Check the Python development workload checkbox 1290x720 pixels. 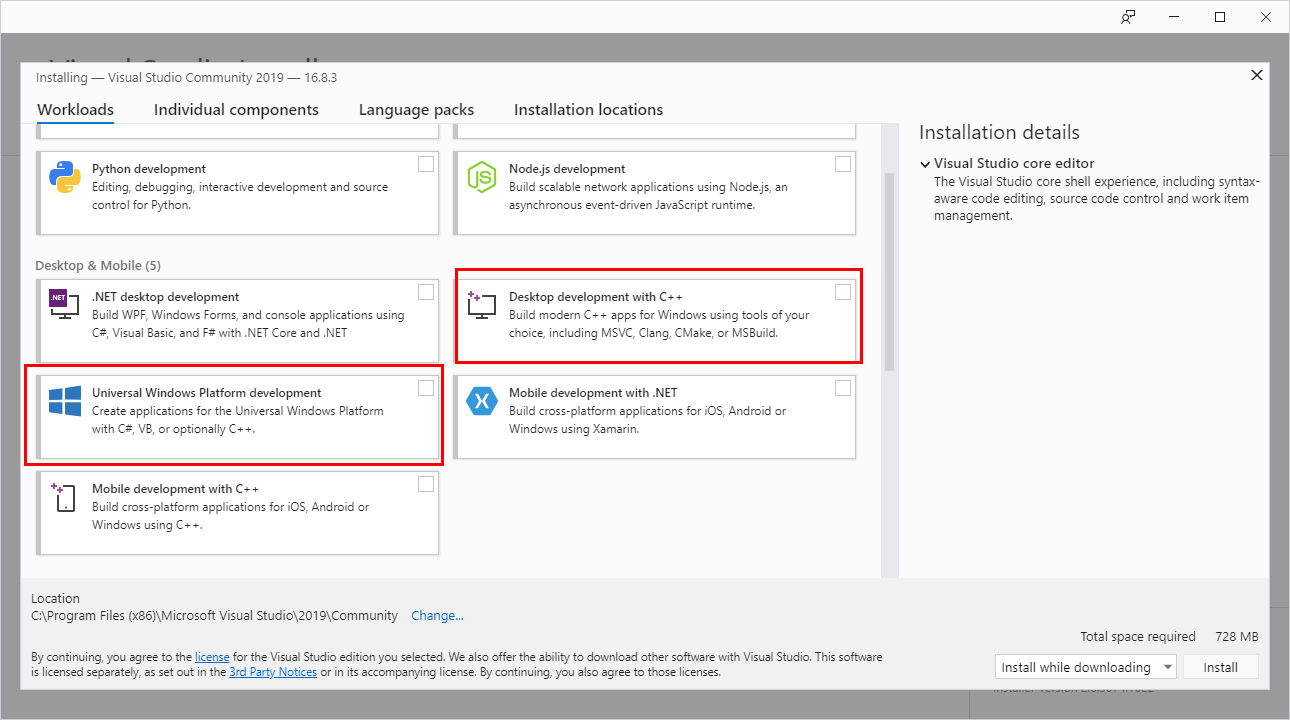(426, 164)
